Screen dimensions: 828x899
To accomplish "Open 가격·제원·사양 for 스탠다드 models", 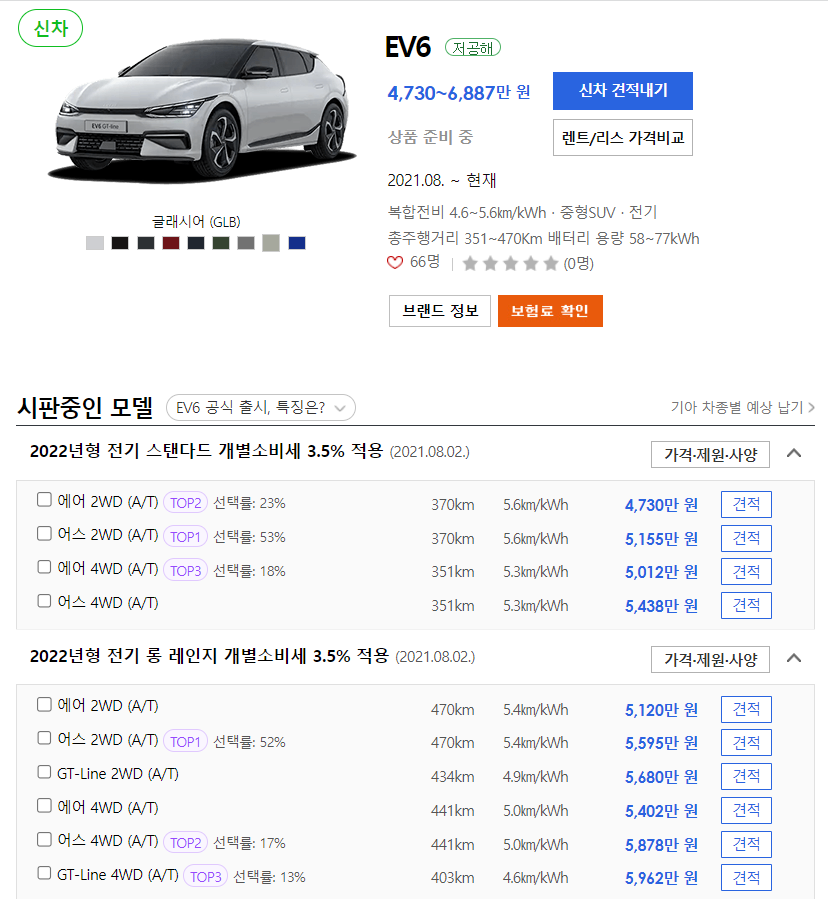I will (x=710, y=455).
